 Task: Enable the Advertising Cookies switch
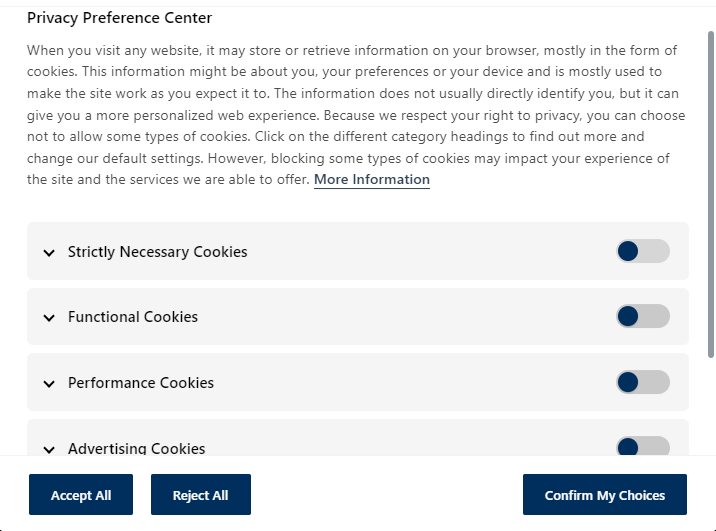pyautogui.click(x=643, y=446)
